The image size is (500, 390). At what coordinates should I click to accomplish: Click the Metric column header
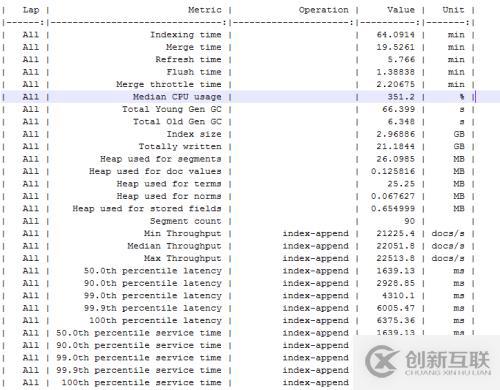tap(205, 10)
